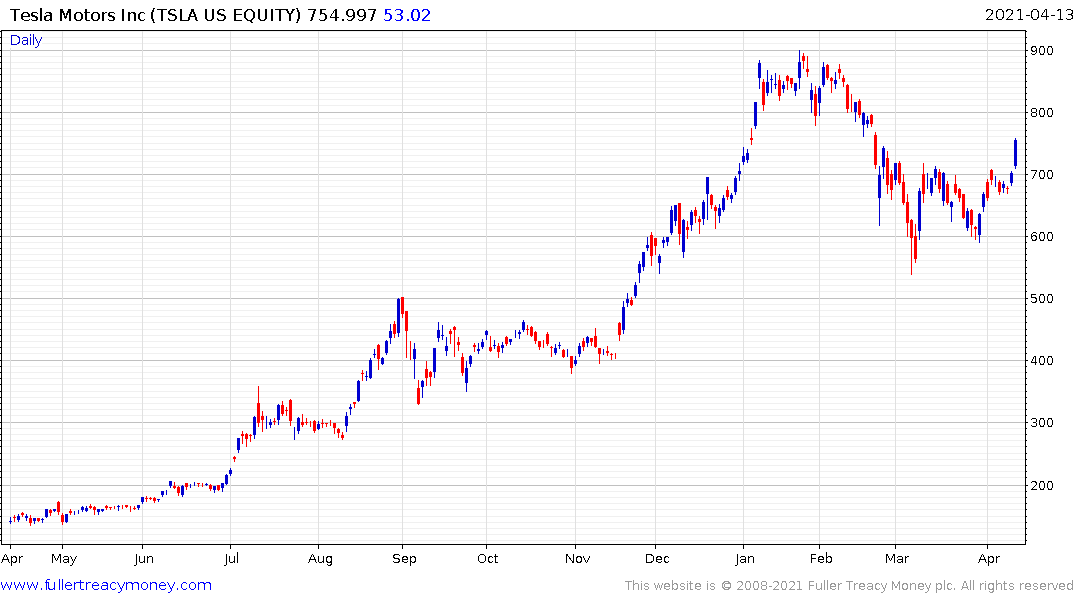The height and width of the screenshot is (600, 1075).
Task: Click the Tesla Motors Inc chart title
Action: pyautogui.click(x=155, y=15)
